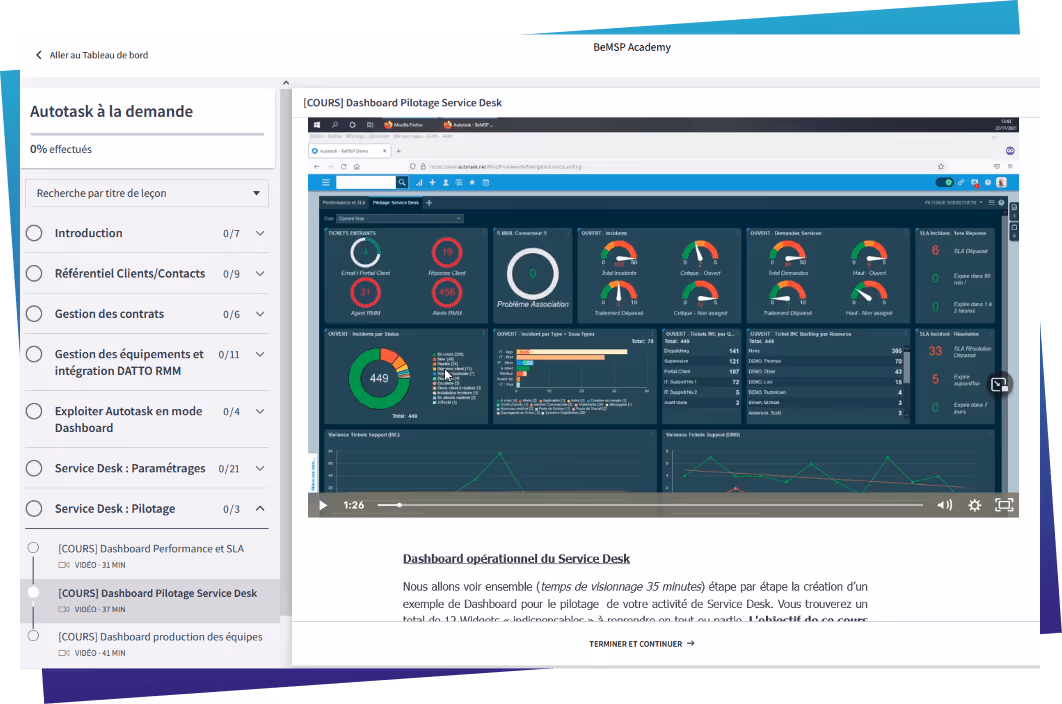Image resolution: width=1062 pixels, height=704 pixels.
Task: Select Performance et SLA dashboard tab
Action: point(343,202)
